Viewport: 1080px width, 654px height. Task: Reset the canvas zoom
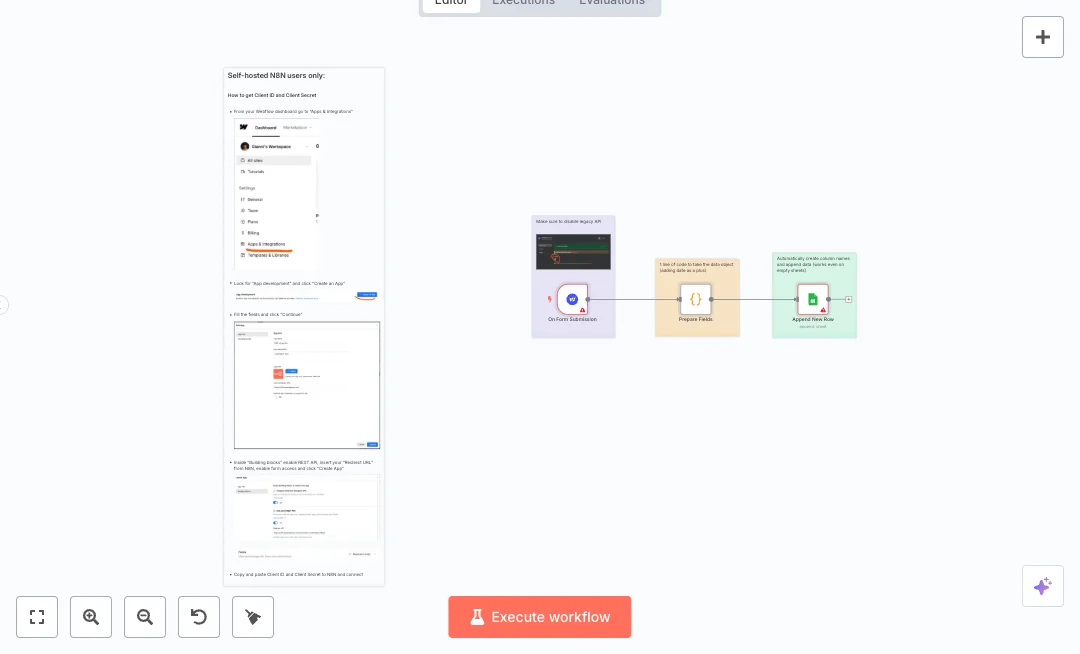[x=199, y=617]
